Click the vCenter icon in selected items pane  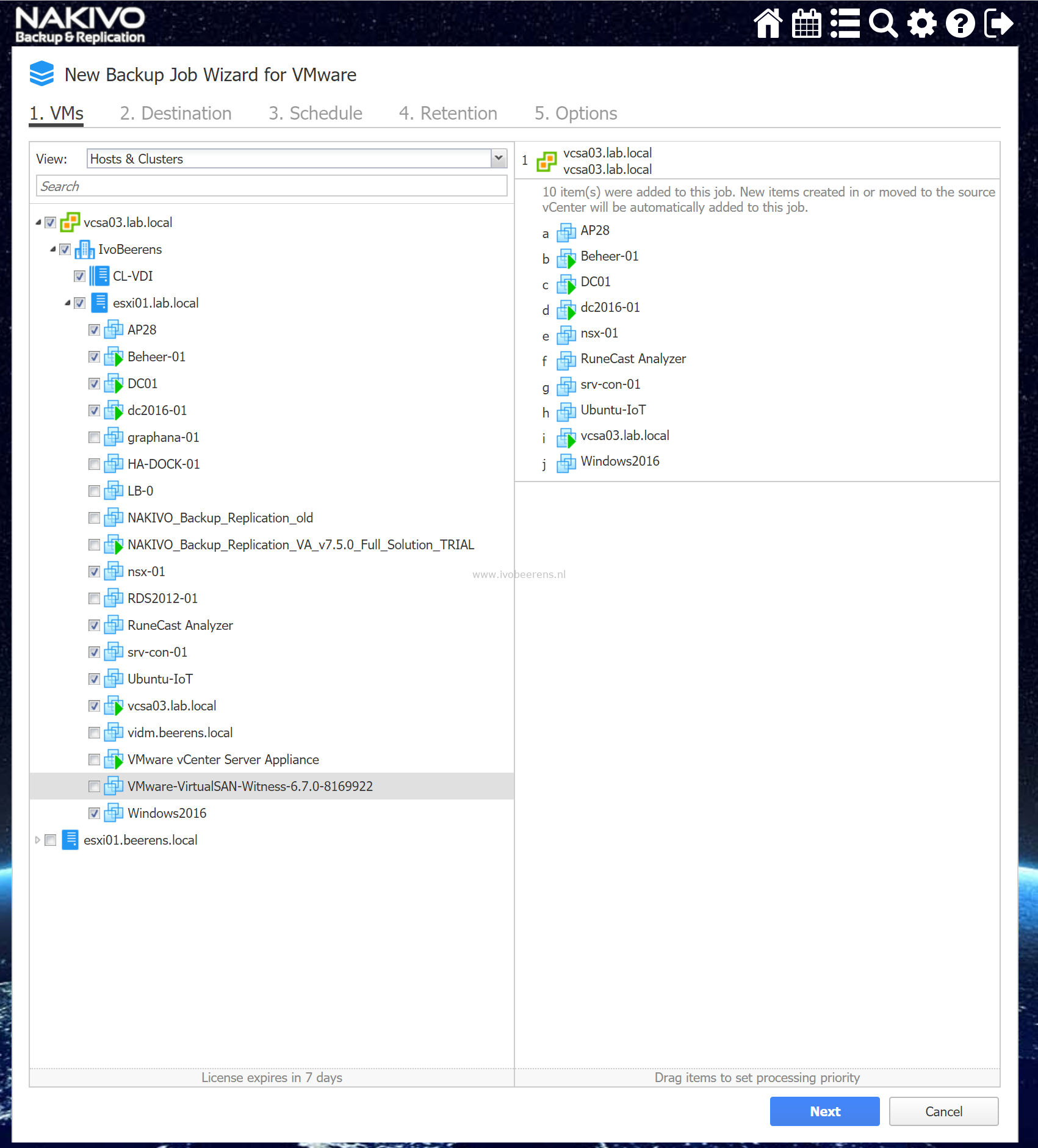546,161
